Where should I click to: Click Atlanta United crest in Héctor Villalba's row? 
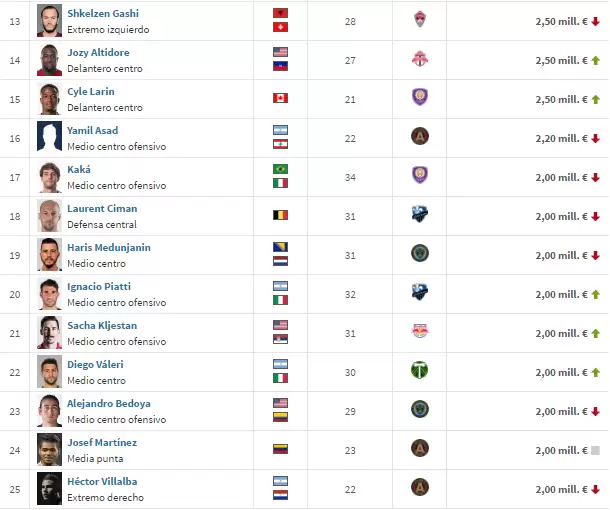pos(420,488)
